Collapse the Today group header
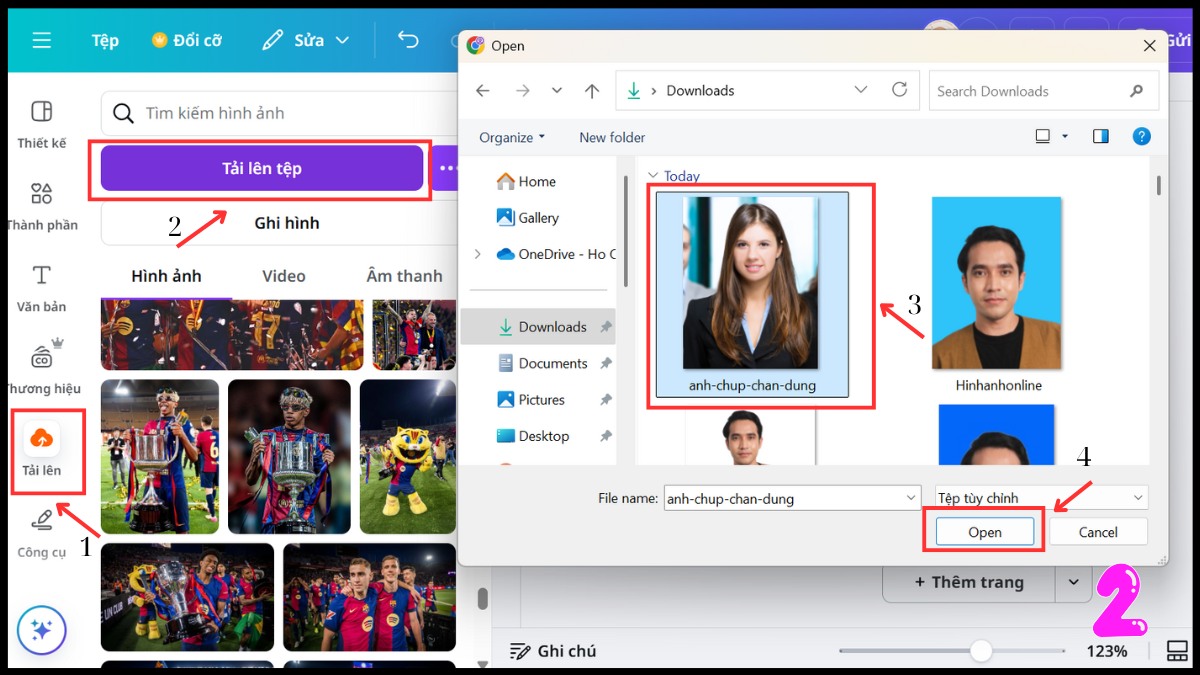 click(x=654, y=176)
